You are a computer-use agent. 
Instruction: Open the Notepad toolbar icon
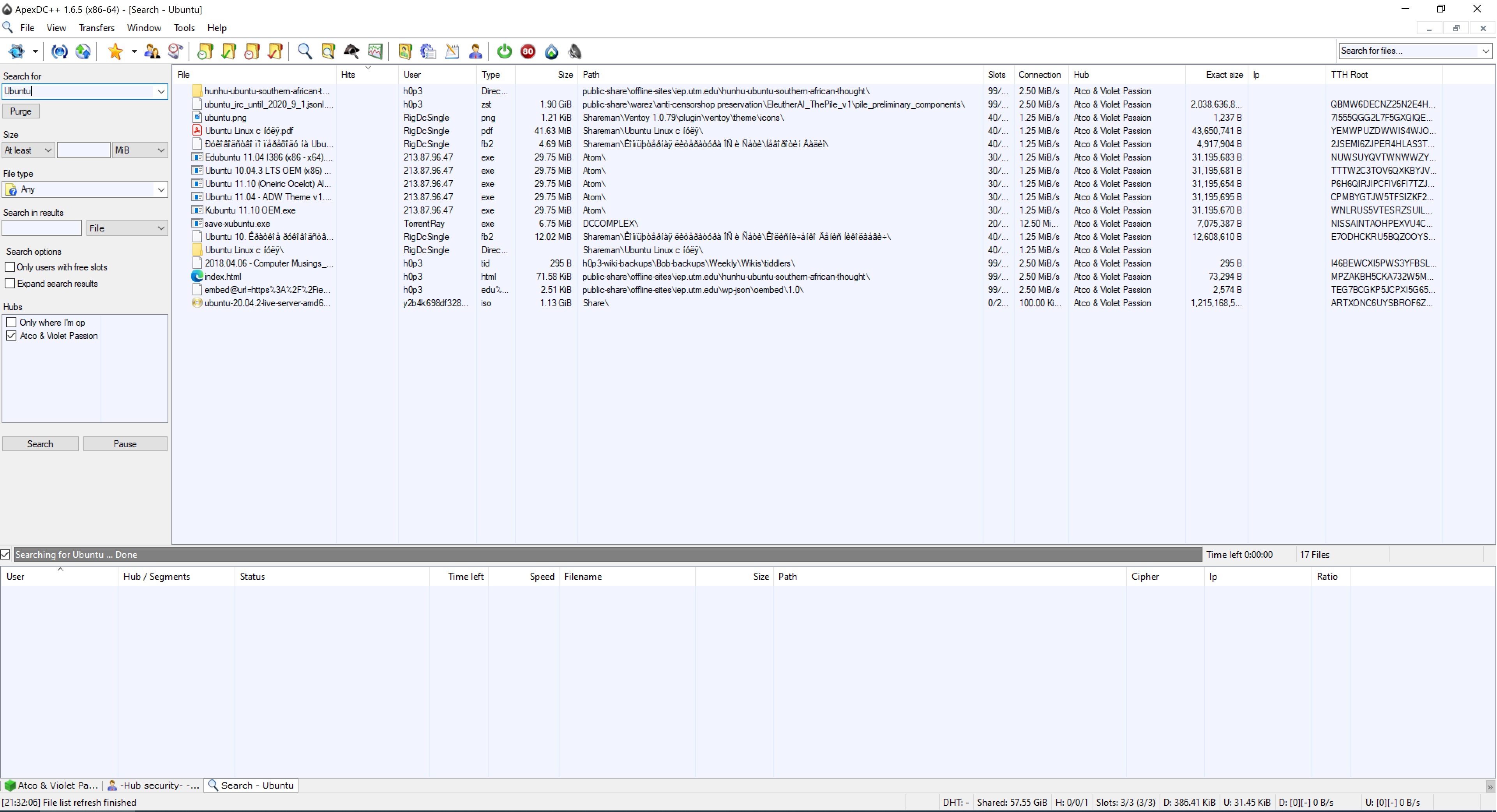coord(452,52)
